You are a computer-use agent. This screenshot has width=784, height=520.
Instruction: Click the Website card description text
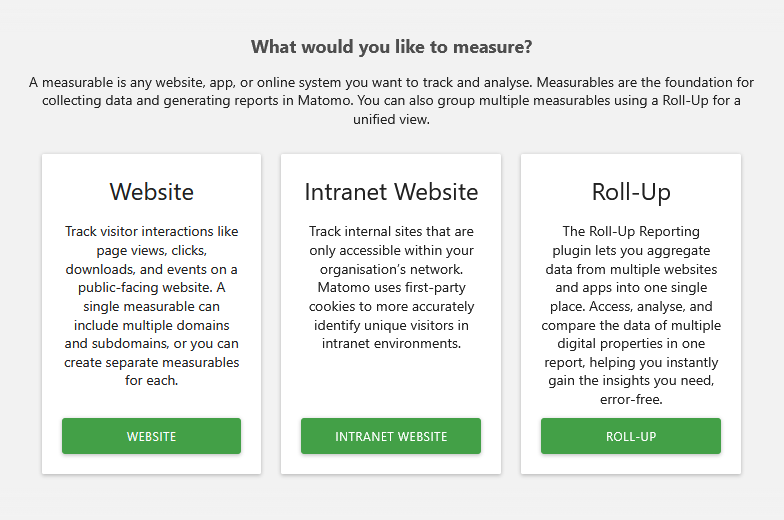click(151, 305)
